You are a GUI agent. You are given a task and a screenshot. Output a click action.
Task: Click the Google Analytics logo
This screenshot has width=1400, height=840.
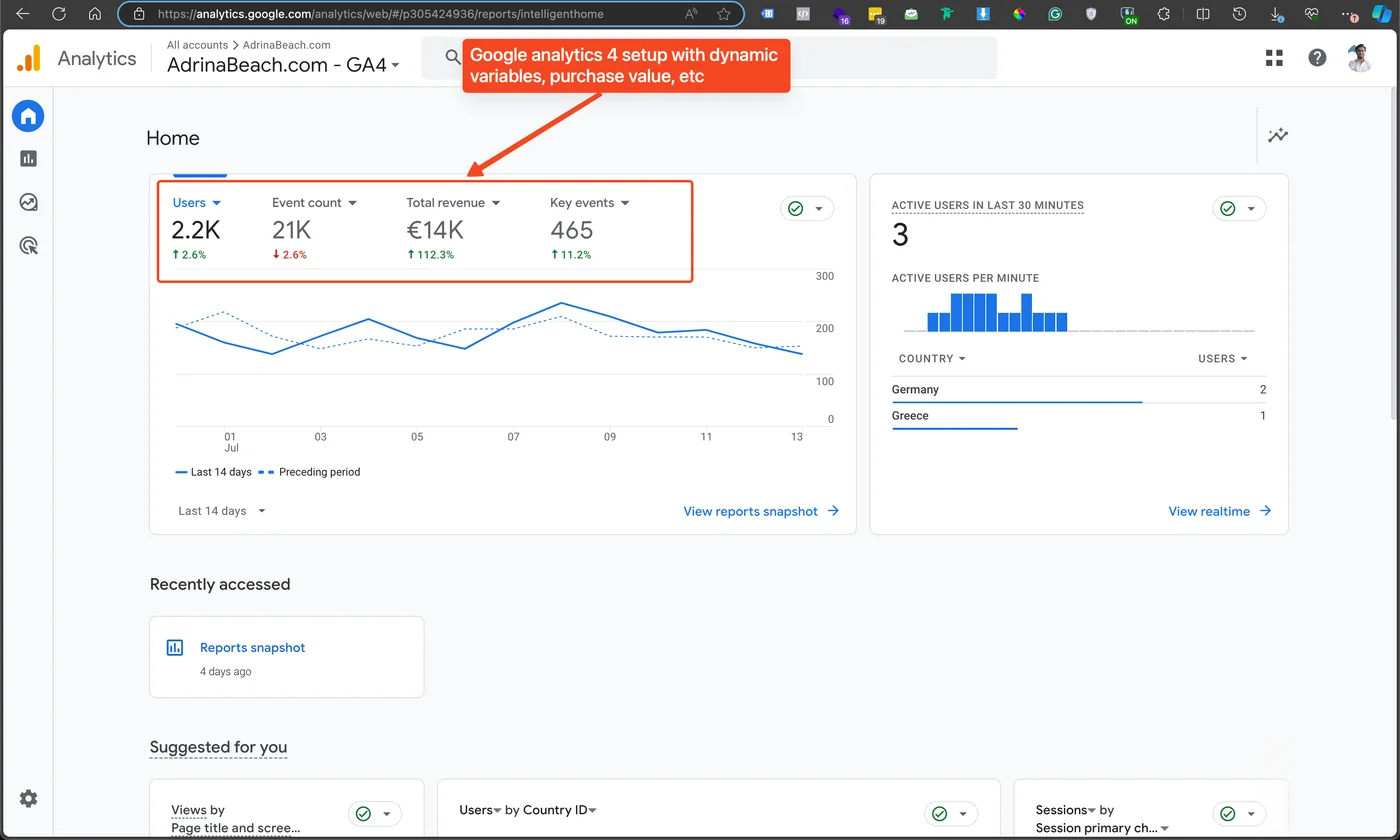click(x=27, y=57)
